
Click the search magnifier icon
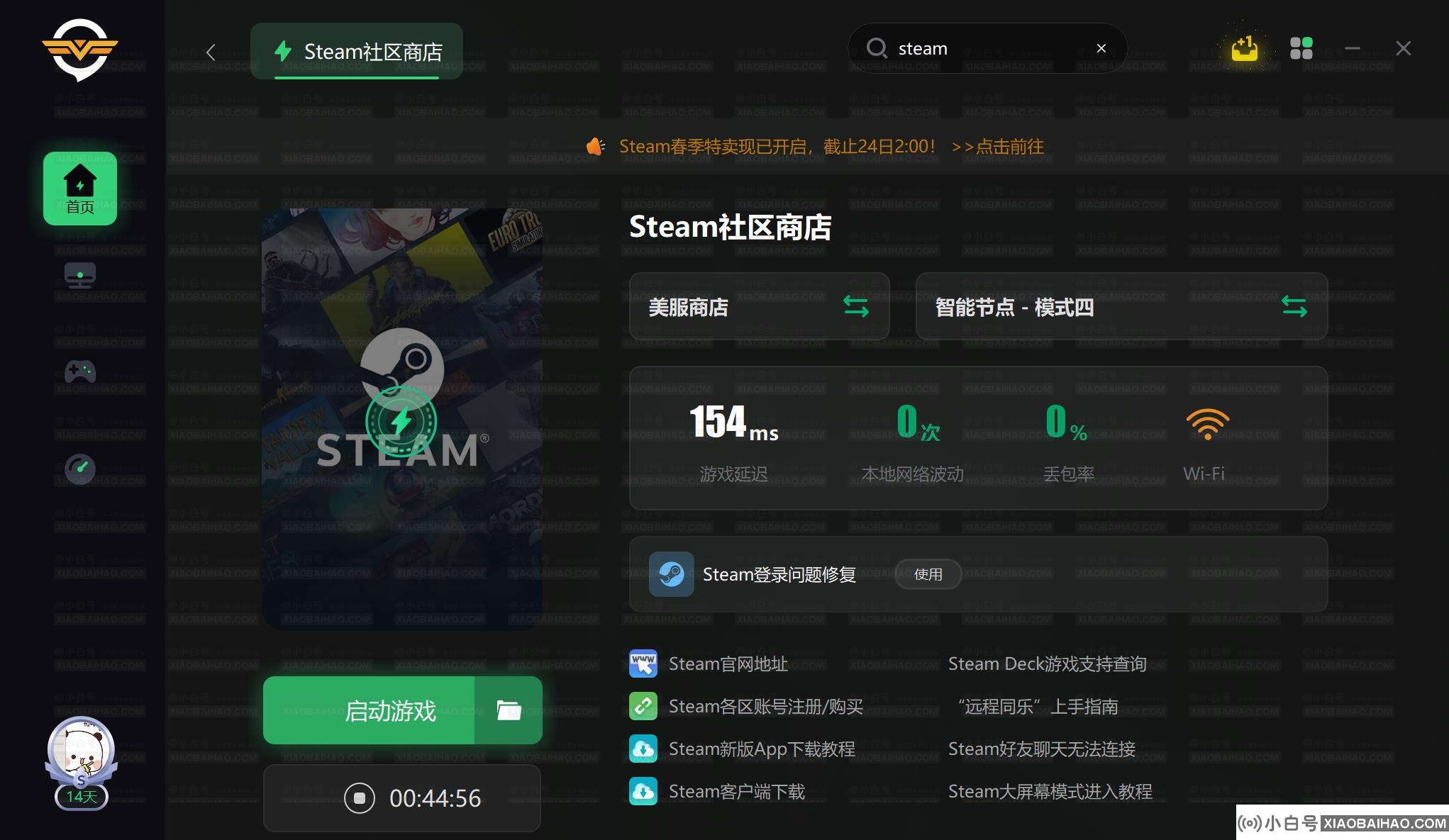pyautogui.click(x=877, y=48)
